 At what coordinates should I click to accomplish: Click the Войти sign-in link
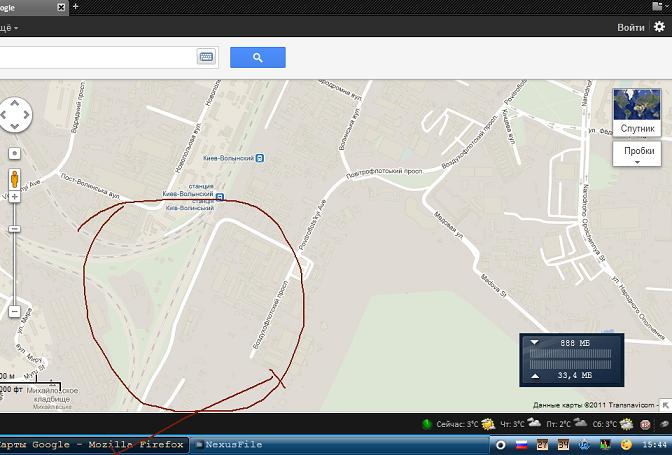tap(630, 27)
